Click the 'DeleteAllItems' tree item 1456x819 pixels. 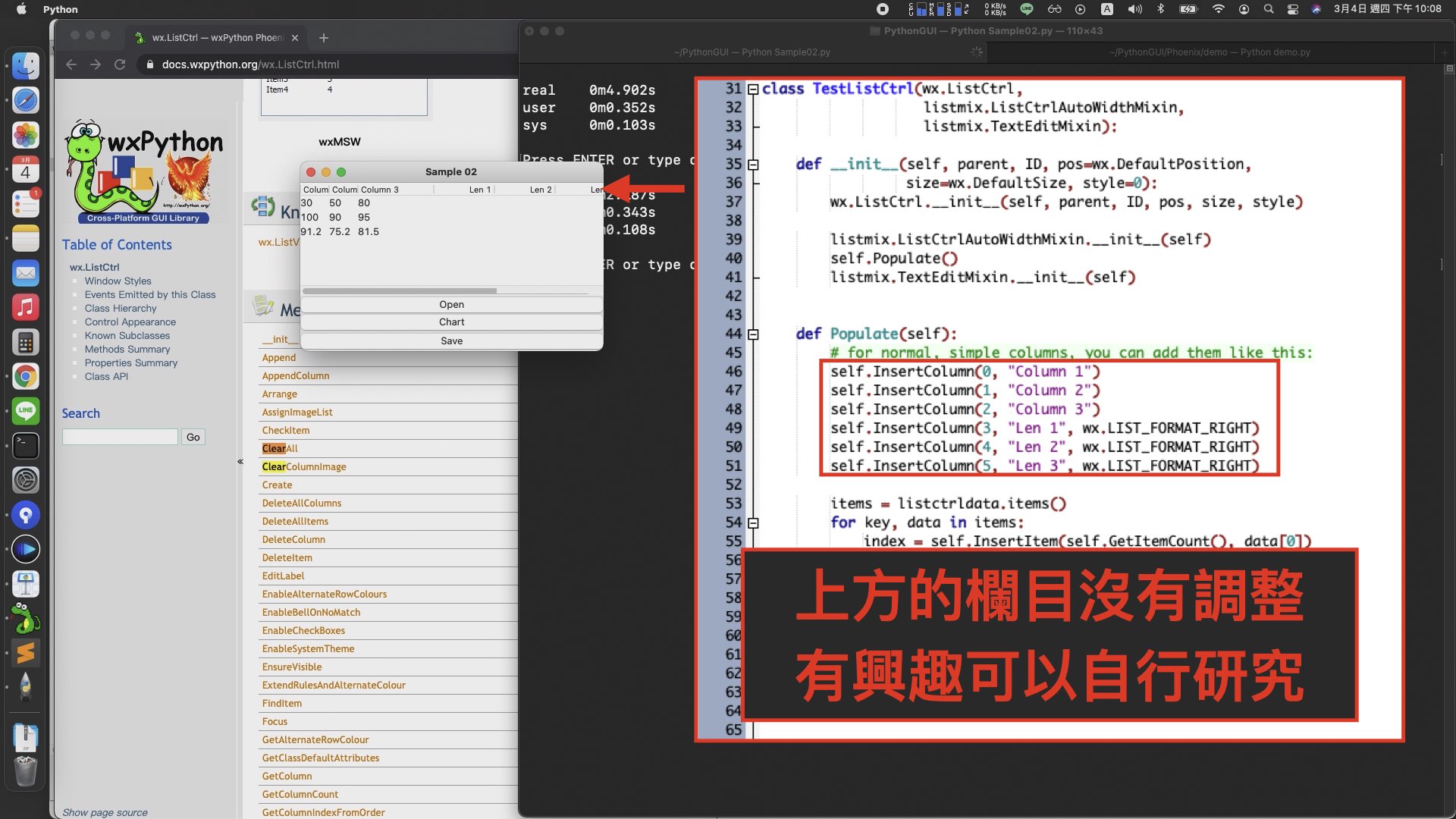295,520
